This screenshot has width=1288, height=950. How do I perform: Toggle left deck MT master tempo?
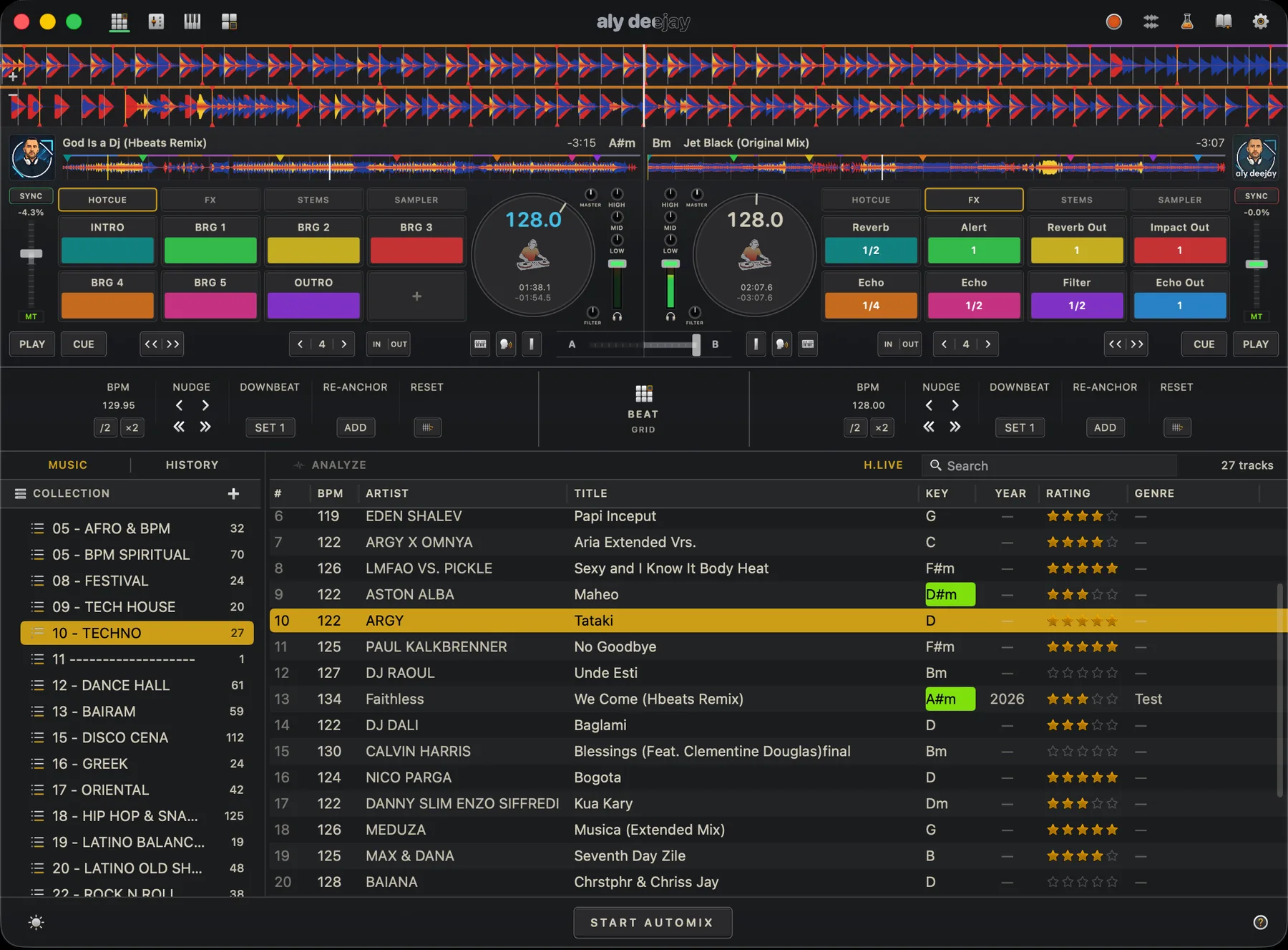31,316
